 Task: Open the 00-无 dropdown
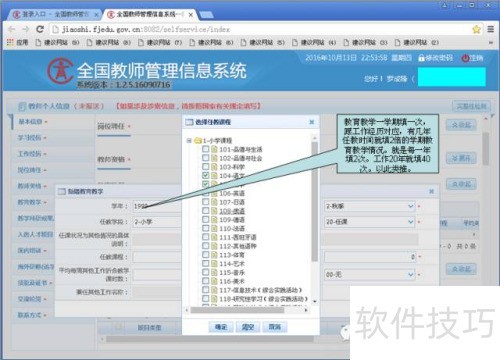point(411,274)
